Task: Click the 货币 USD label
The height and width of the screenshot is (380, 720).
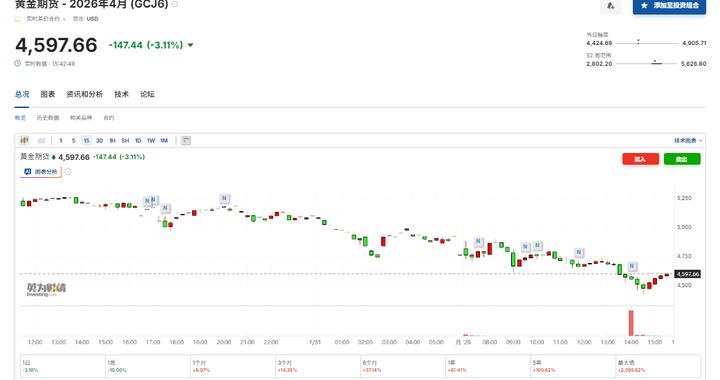Action: point(85,19)
